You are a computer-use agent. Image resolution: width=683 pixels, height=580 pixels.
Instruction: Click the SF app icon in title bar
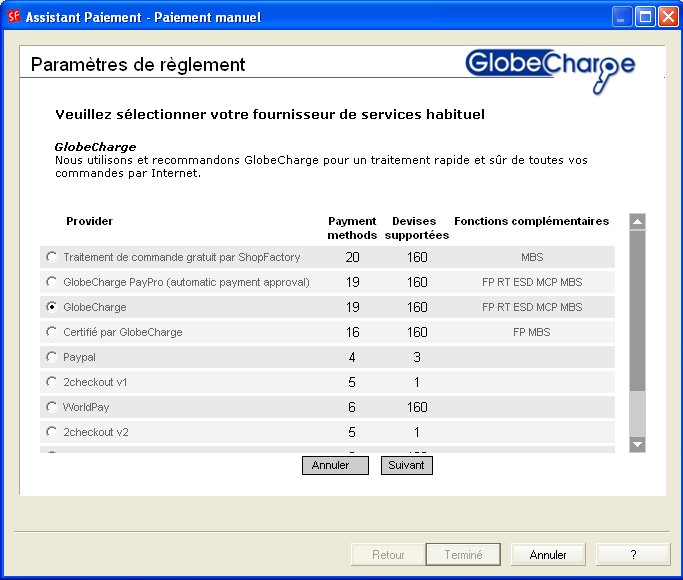pyautogui.click(x=14, y=17)
